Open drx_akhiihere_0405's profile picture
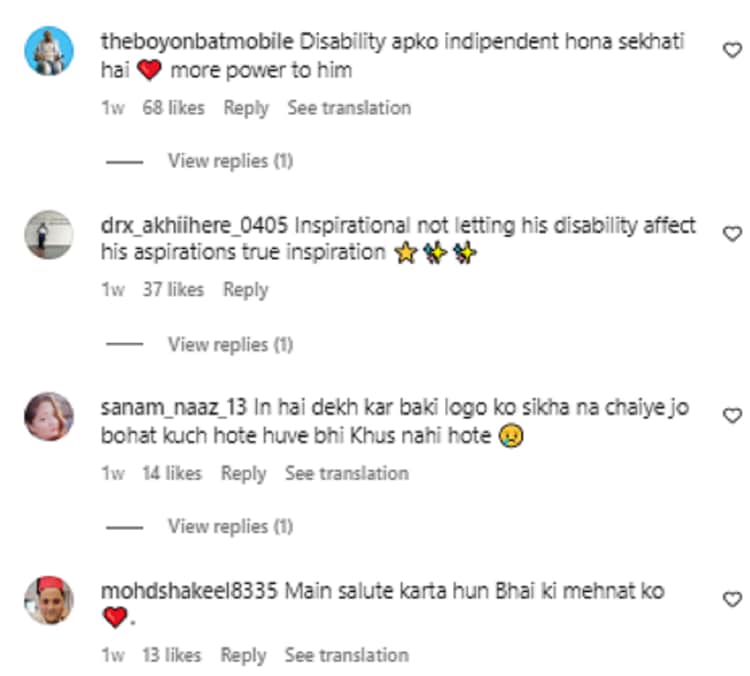The image size is (750, 676). [x=49, y=234]
